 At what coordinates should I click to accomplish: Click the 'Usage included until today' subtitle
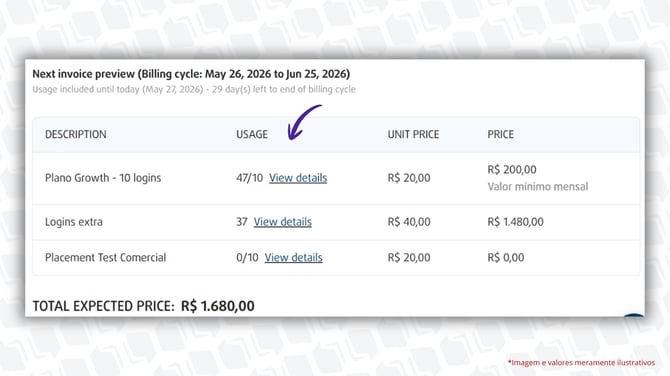point(194,89)
